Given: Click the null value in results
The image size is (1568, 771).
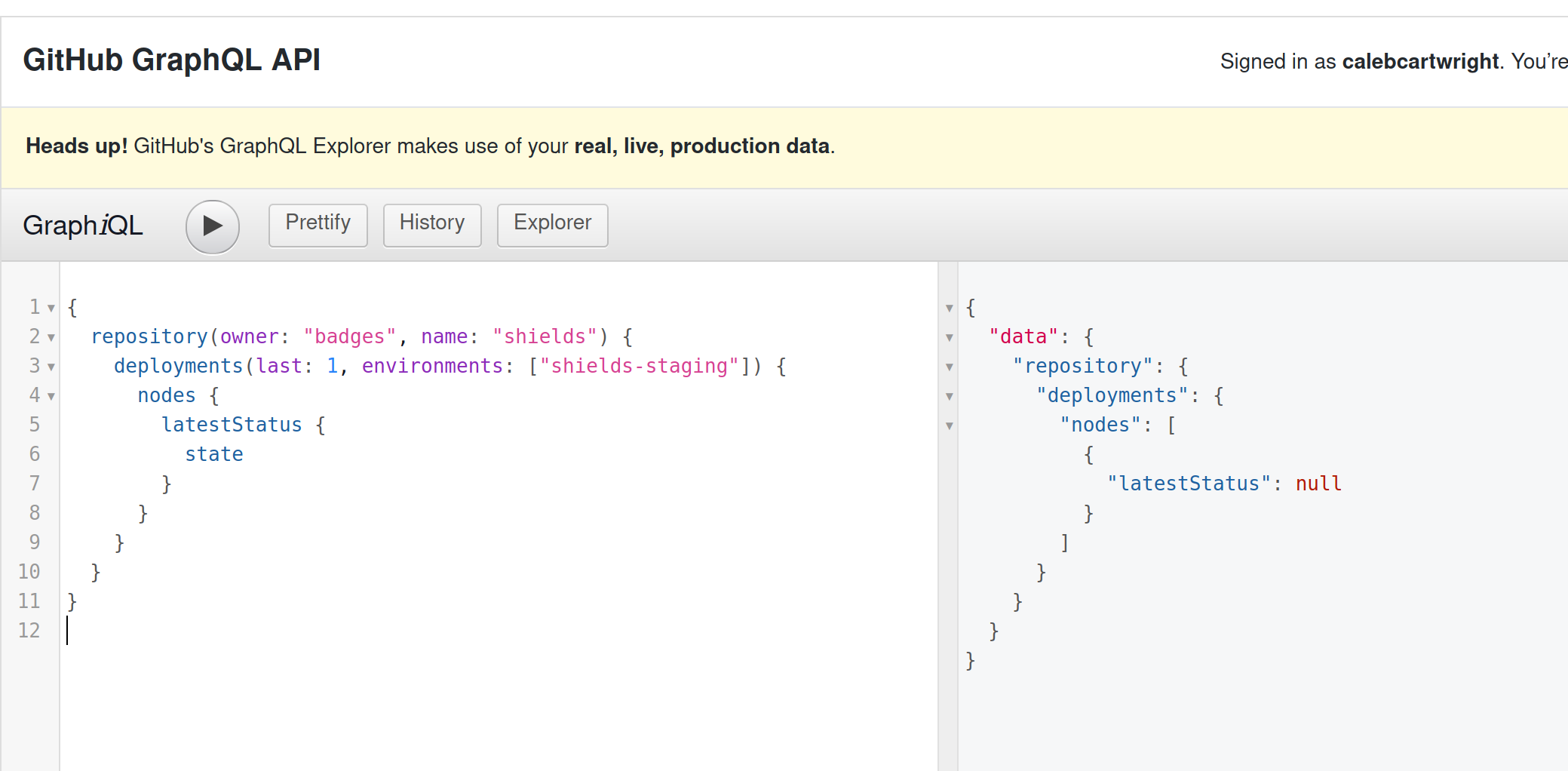Looking at the screenshot, I should pos(1318,484).
